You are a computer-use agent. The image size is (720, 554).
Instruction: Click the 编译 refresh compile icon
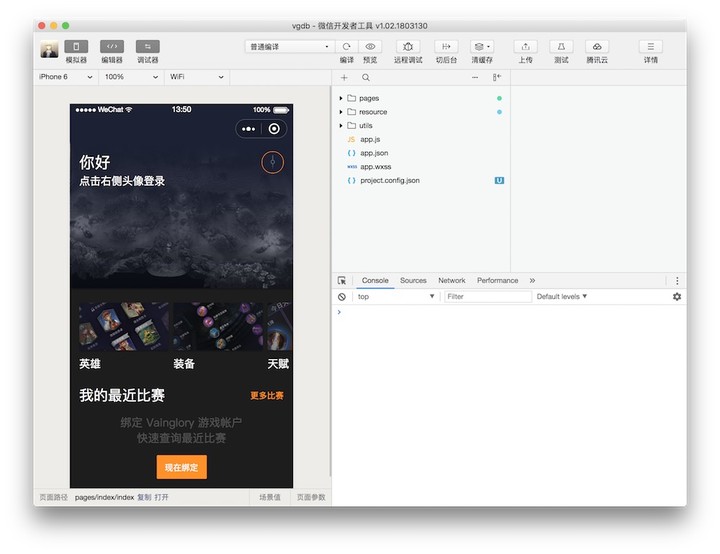coord(347,46)
